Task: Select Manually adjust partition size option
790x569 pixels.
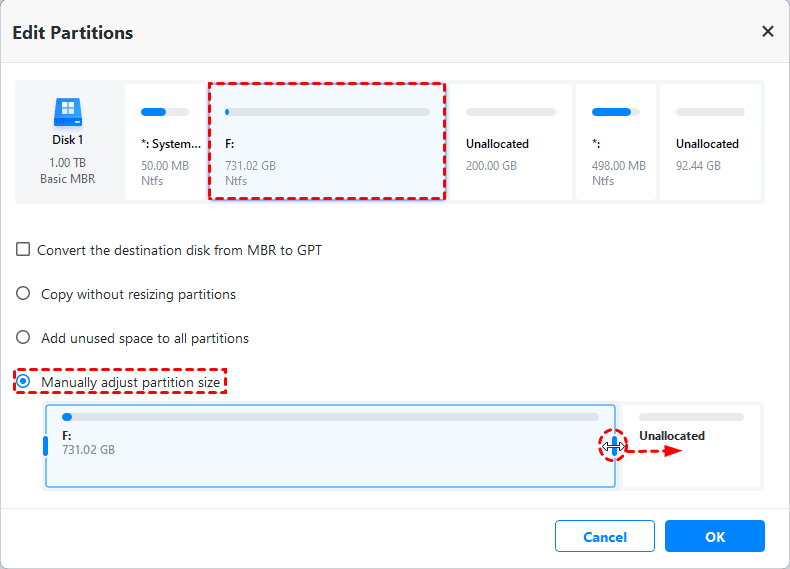Action: click(23, 382)
